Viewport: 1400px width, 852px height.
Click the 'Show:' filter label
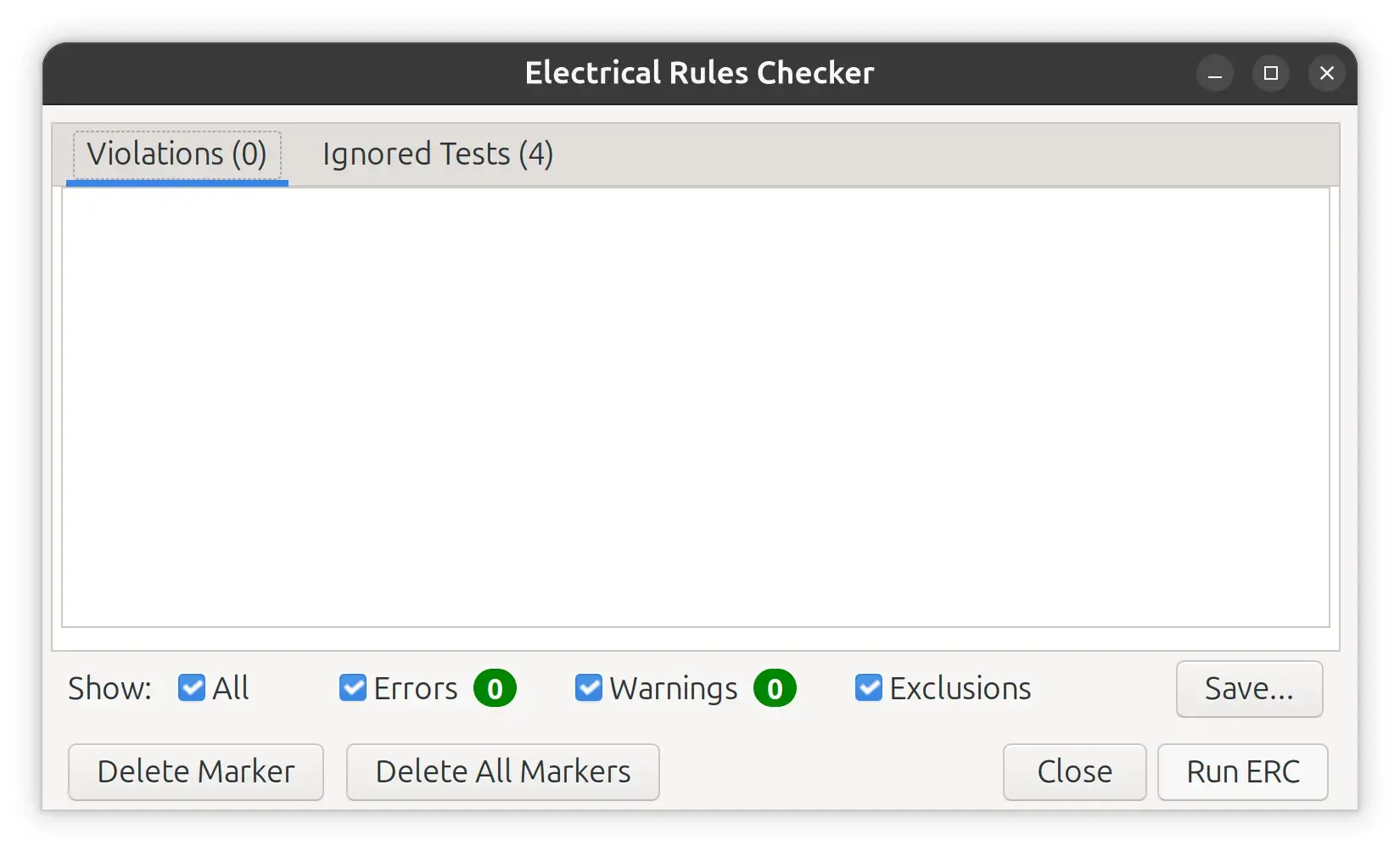109,688
